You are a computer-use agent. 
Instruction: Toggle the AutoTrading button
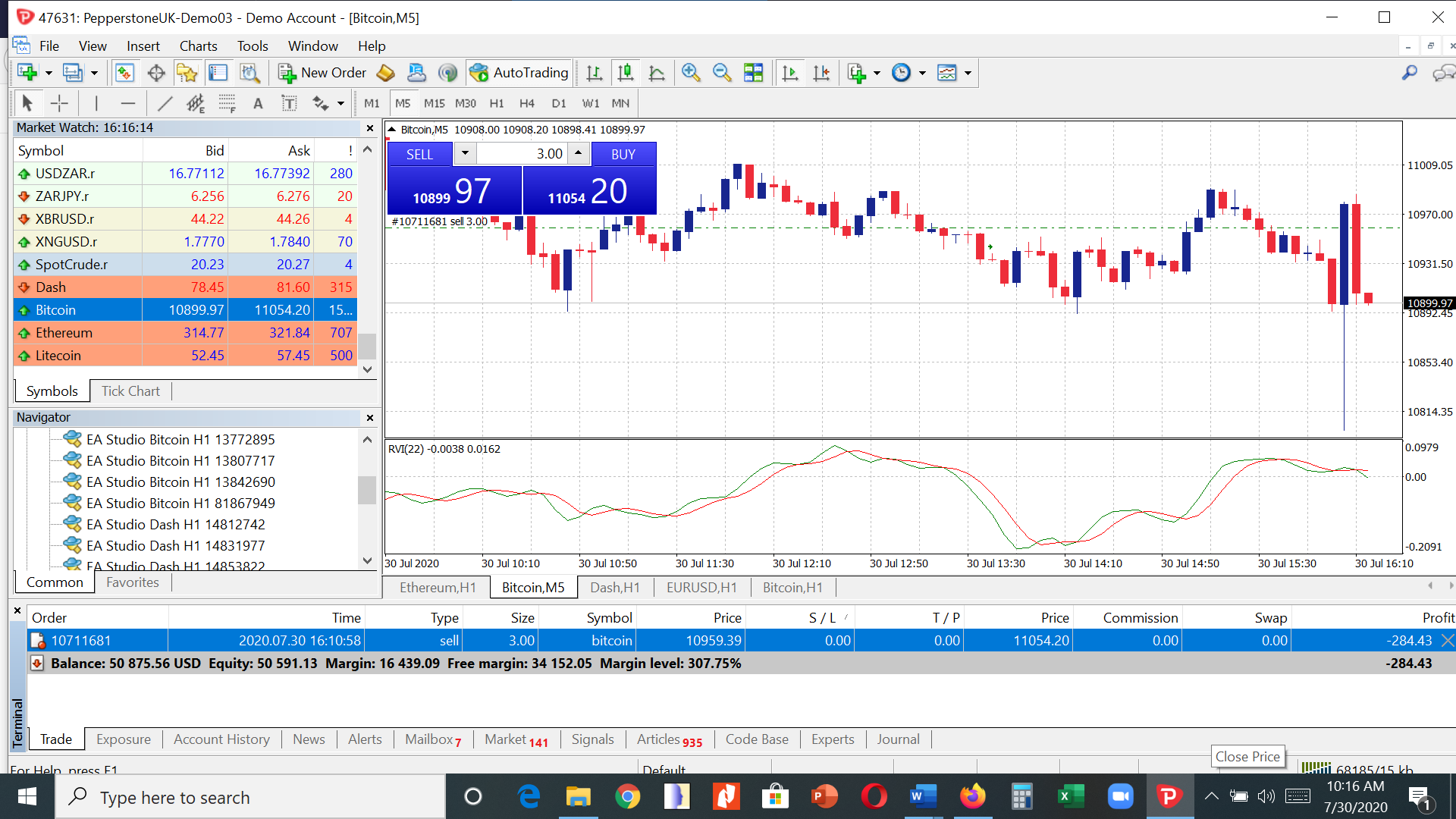click(519, 73)
